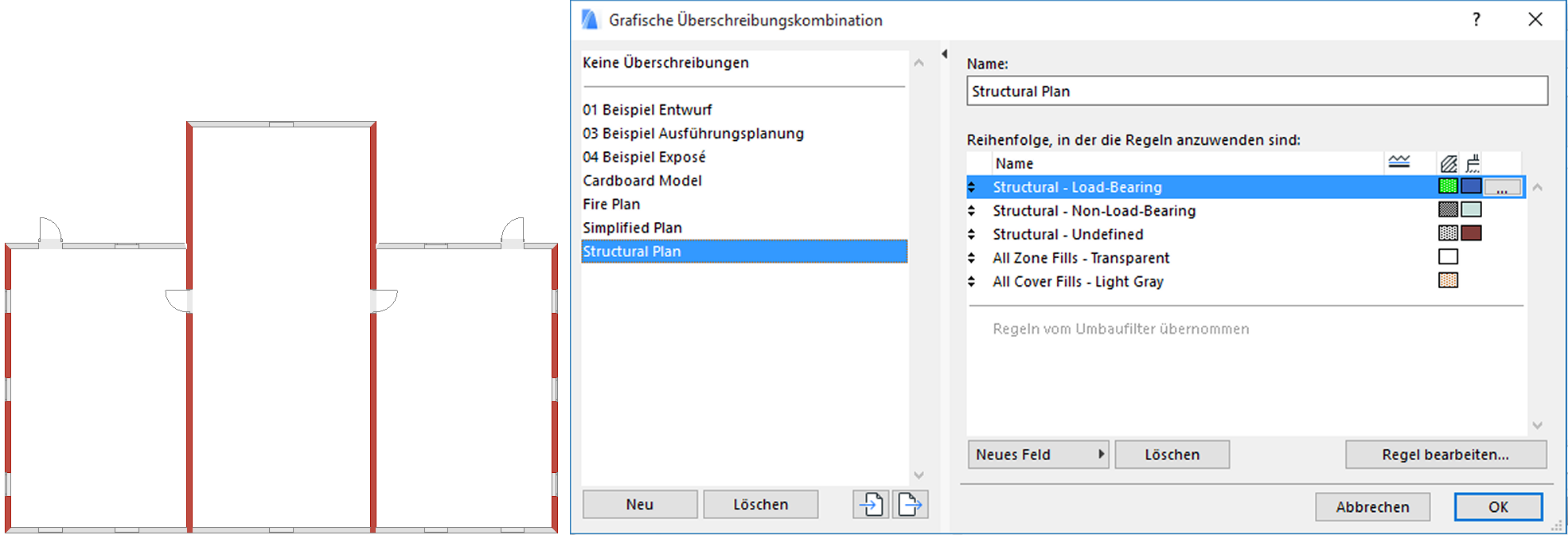
Task: Select the Cardboard Model combination
Action: point(642,181)
